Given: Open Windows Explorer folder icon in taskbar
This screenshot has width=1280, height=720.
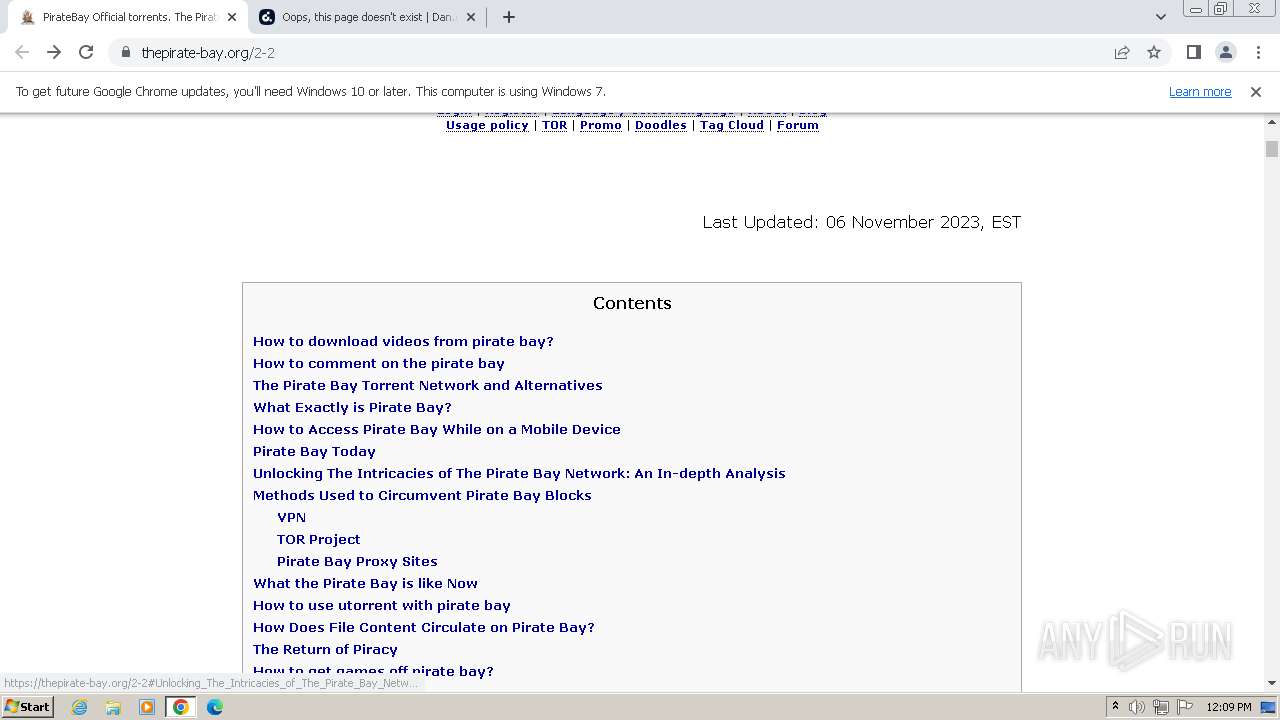Looking at the screenshot, I should click(113, 707).
